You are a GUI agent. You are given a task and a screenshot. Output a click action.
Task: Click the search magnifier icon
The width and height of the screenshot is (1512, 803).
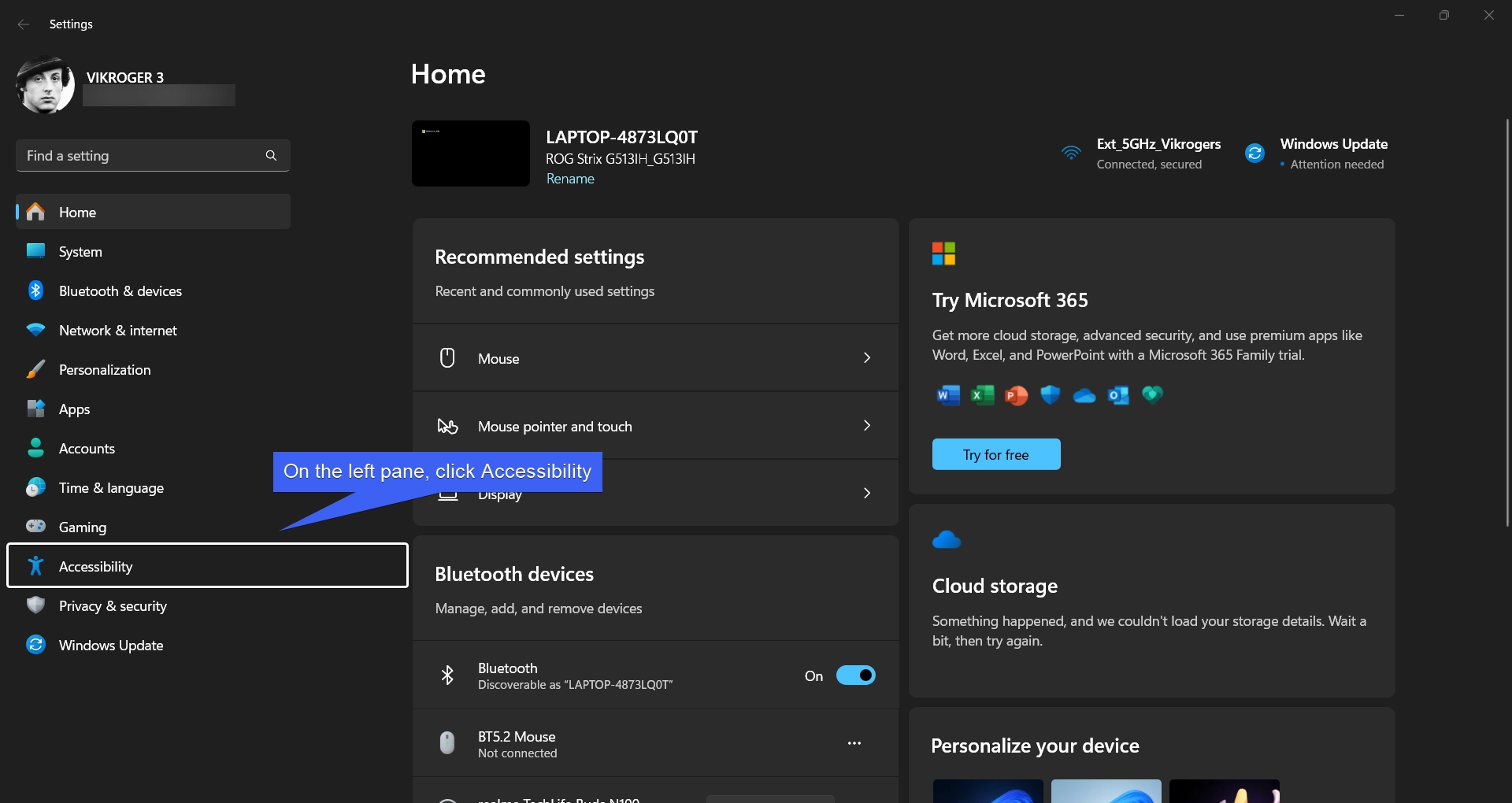271,156
